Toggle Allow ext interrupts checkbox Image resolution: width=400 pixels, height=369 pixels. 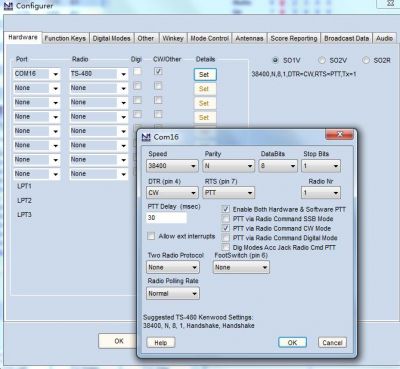(x=151, y=236)
